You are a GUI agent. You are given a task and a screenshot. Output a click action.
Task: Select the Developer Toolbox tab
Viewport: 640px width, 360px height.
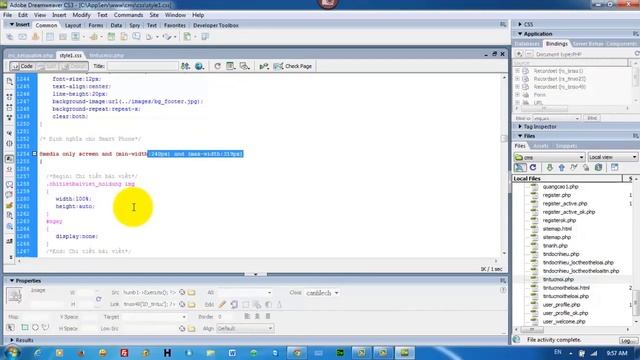point(216,25)
